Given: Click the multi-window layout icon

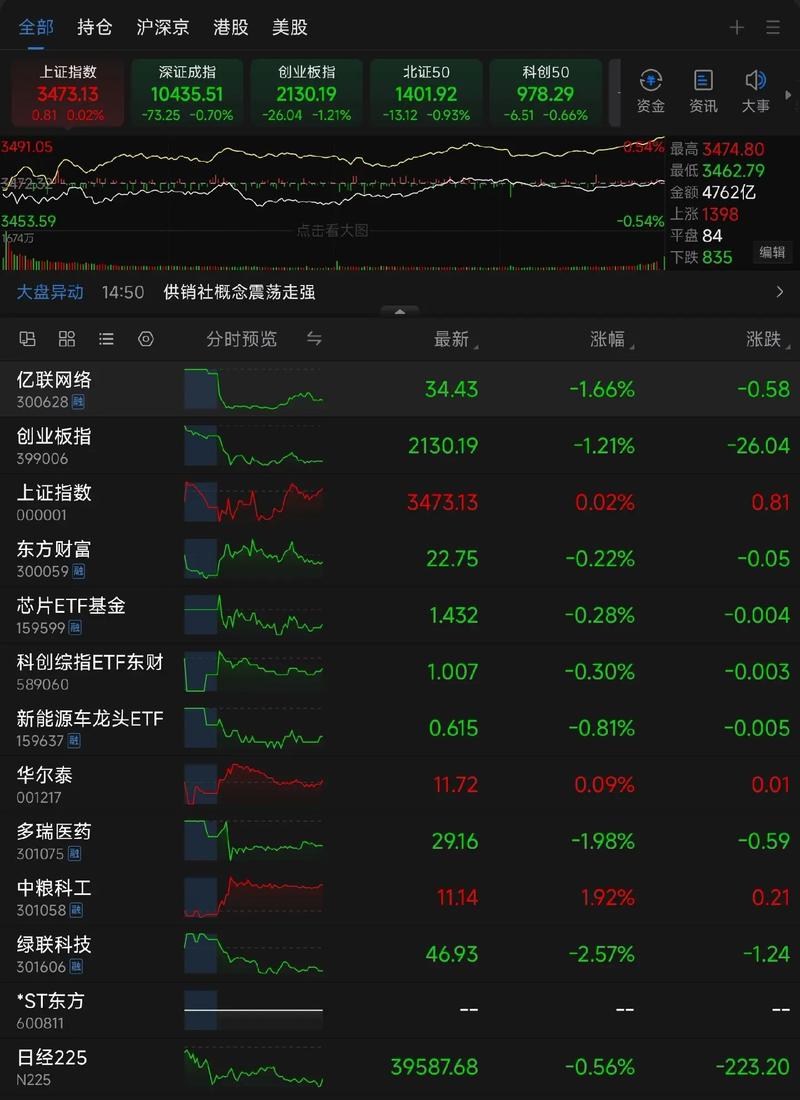Looking at the screenshot, I should (28, 339).
